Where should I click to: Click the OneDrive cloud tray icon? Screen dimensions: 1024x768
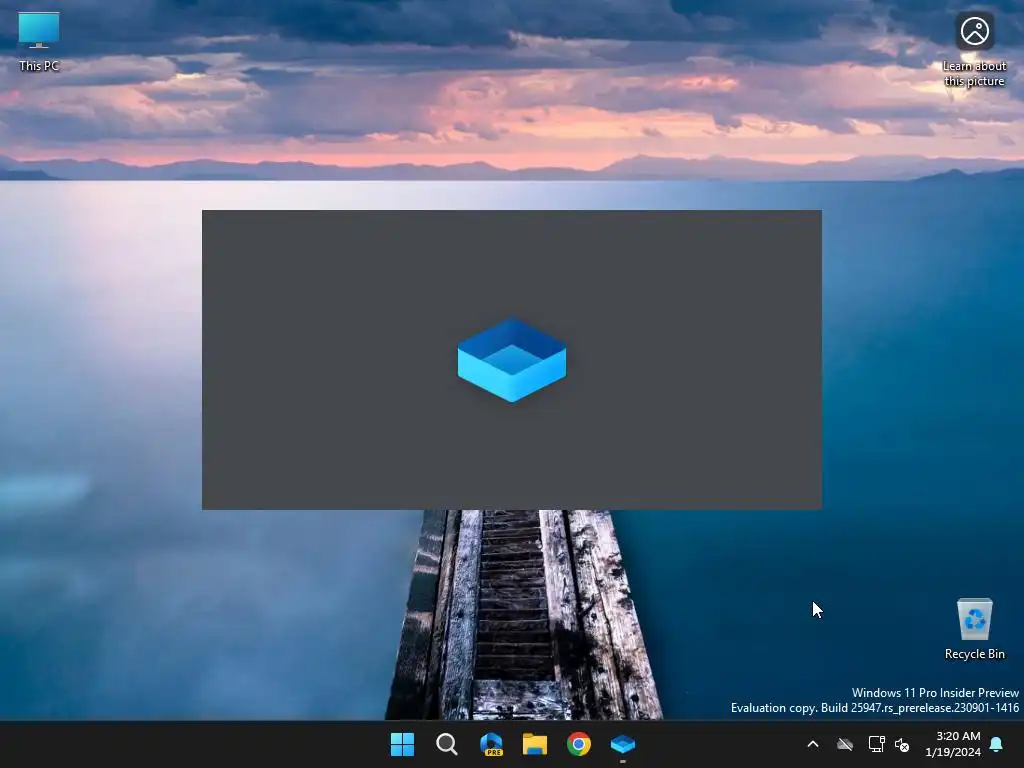[x=845, y=744]
